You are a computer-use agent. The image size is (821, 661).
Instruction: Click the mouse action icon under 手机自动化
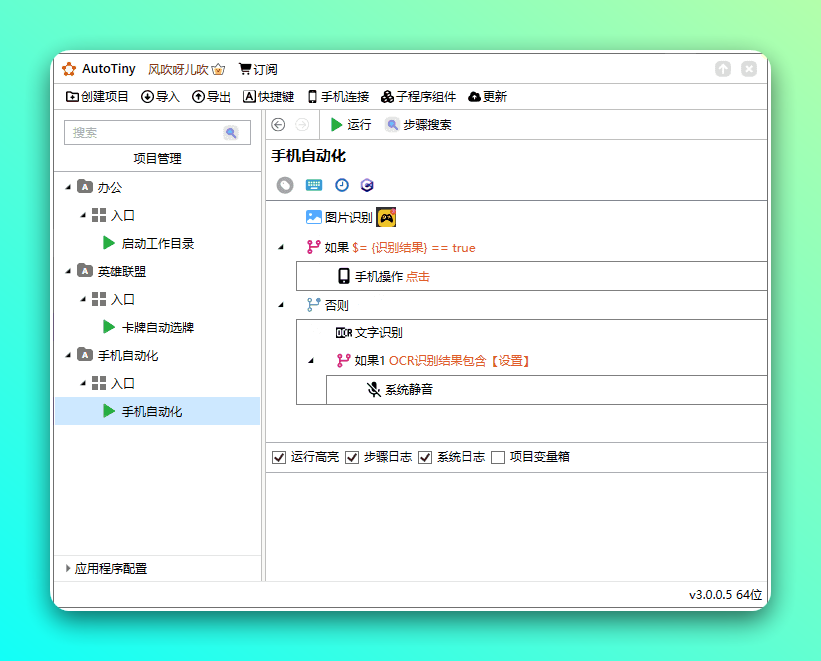[285, 185]
